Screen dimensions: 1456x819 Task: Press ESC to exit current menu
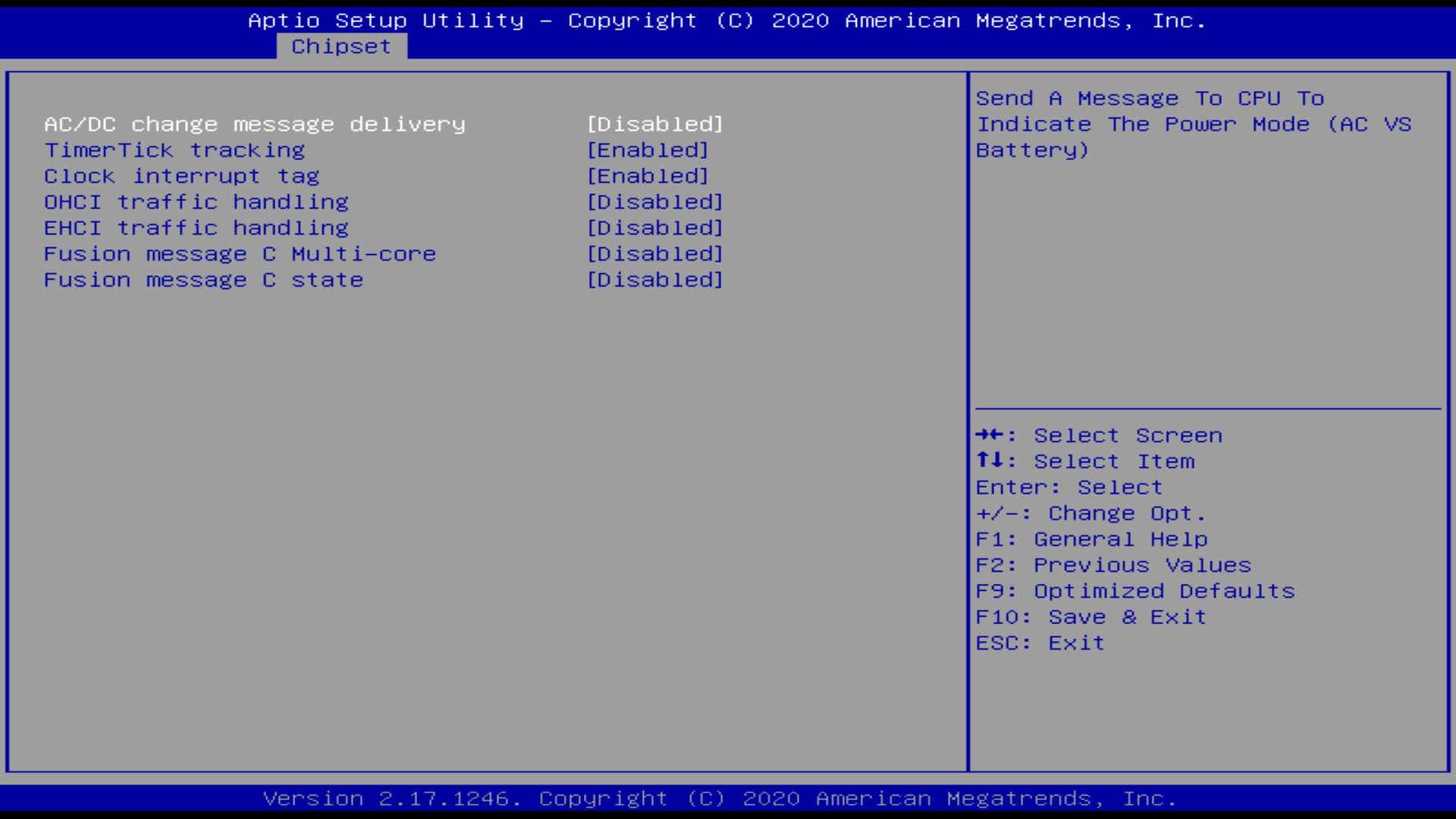click(1040, 642)
